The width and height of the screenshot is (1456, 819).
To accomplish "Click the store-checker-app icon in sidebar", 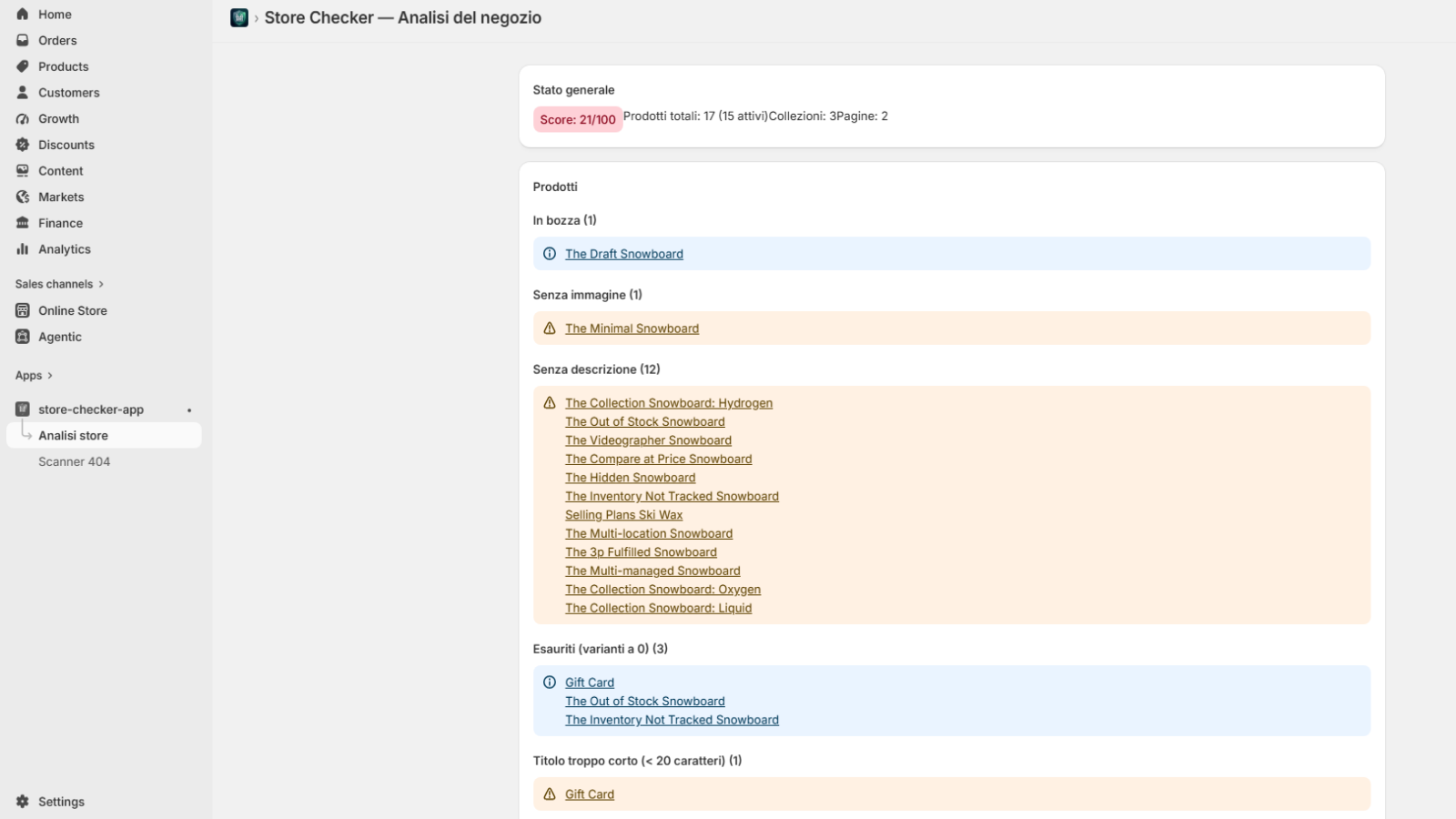I will point(23,409).
